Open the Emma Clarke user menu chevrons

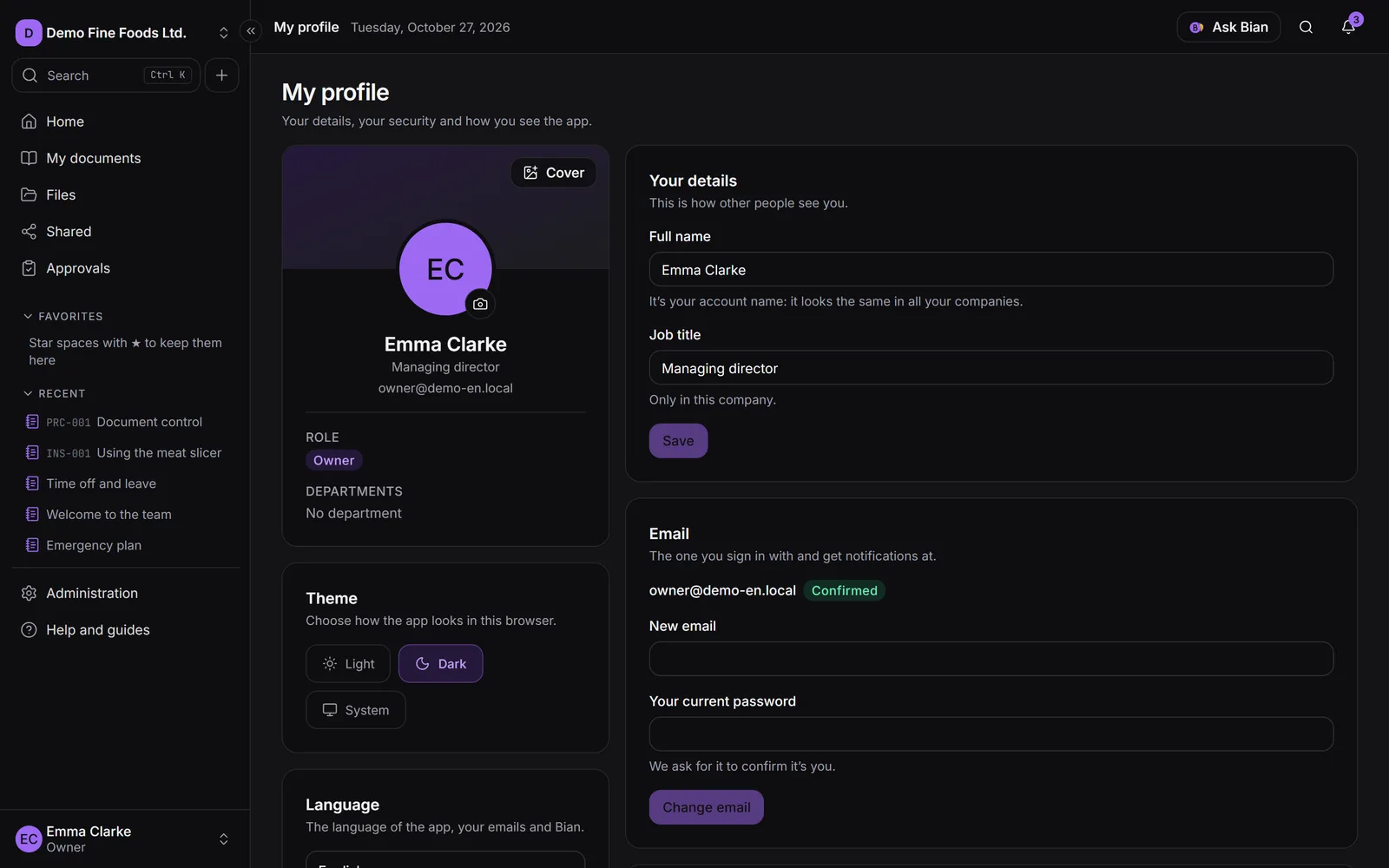(x=223, y=839)
